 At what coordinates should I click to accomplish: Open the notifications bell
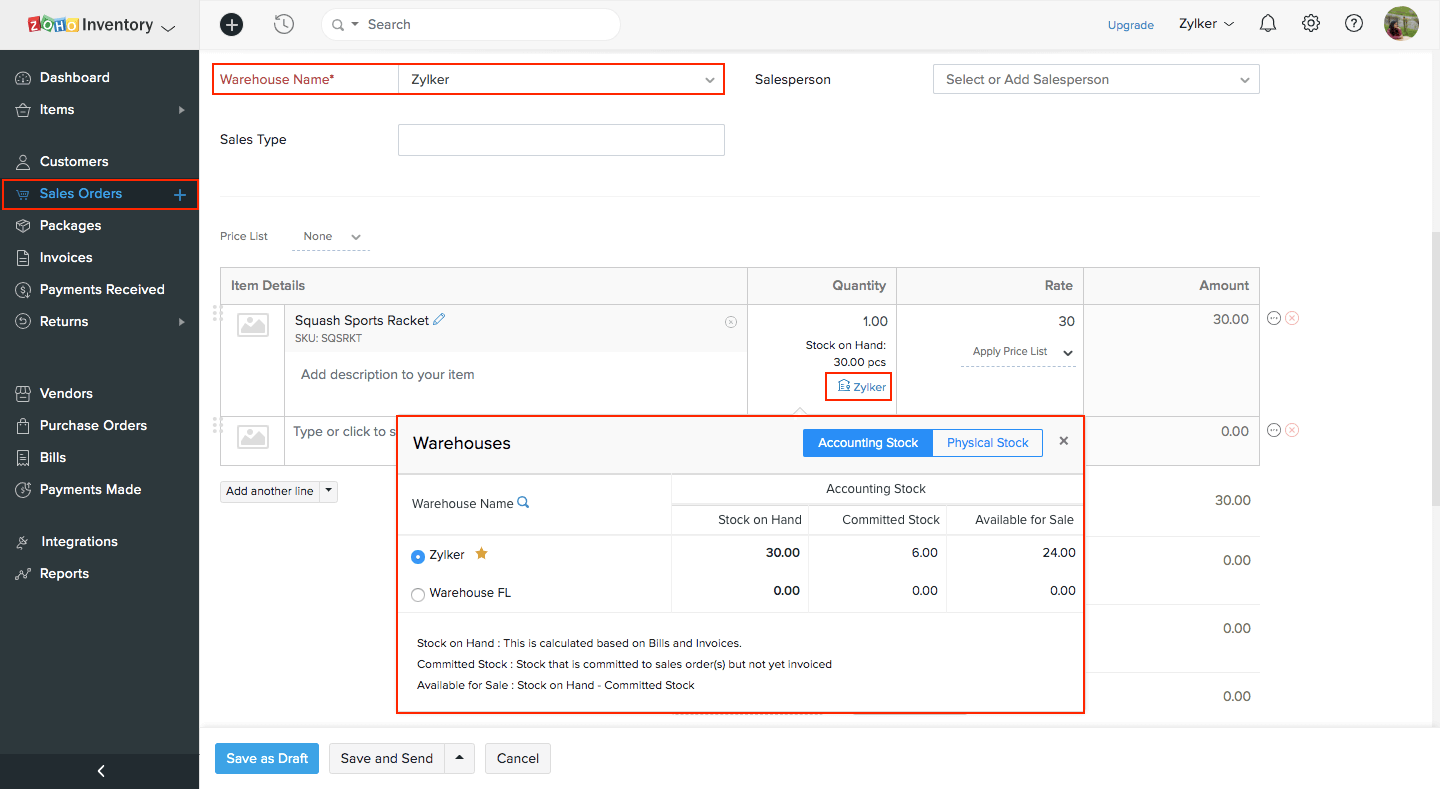pos(1268,24)
